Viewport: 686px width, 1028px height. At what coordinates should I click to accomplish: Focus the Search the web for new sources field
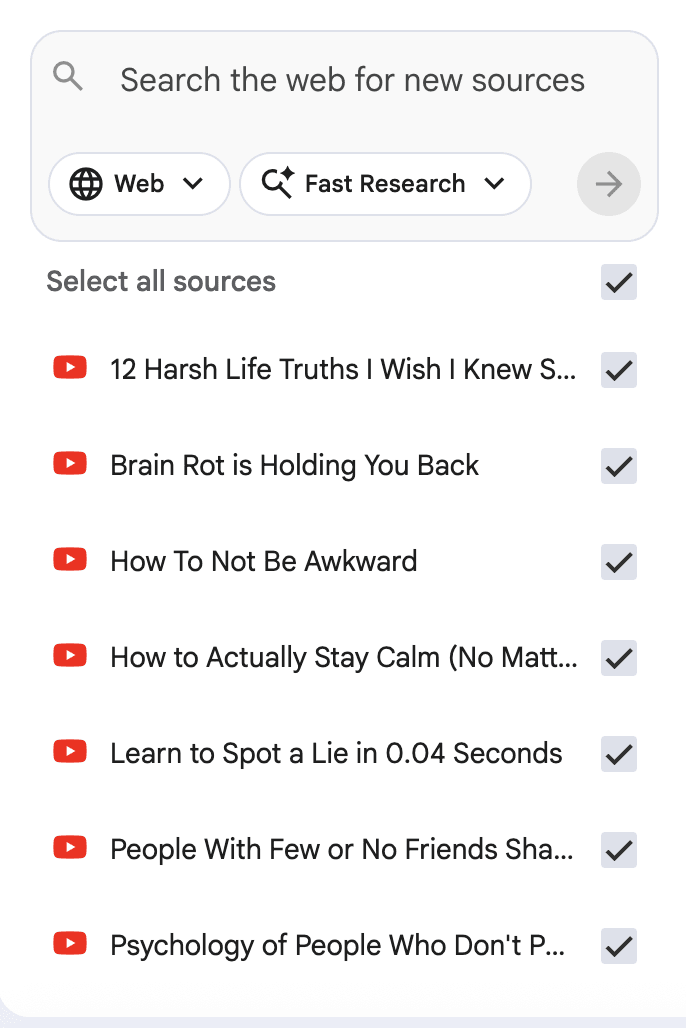pos(352,80)
